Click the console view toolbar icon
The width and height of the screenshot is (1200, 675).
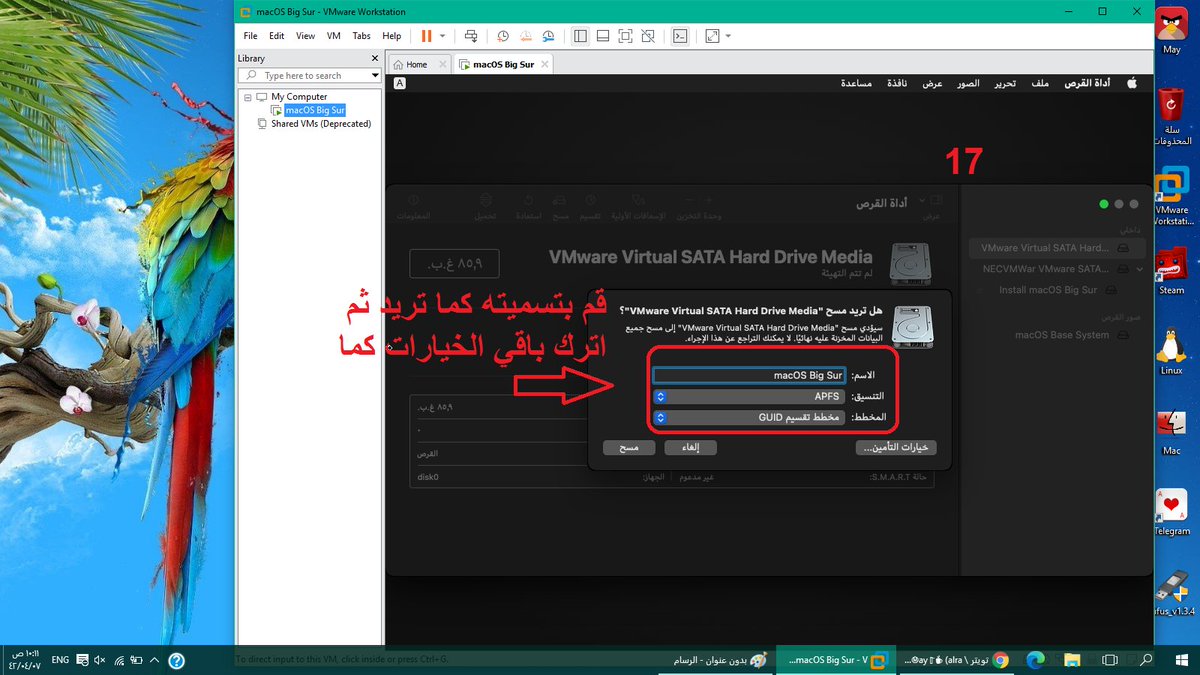pos(680,36)
